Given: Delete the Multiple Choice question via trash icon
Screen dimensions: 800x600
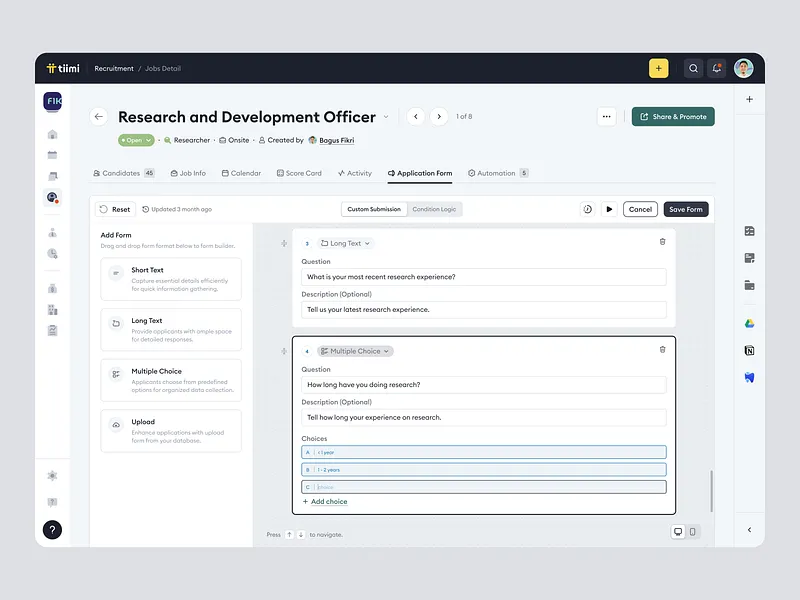Looking at the screenshot, I should point(661,349).
